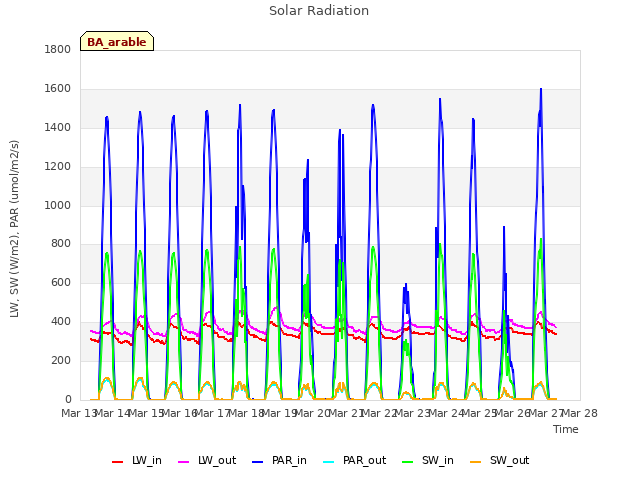Screen dimensions: 640x480
Task: Click the BA_arable annotation label
Action: 117,41
